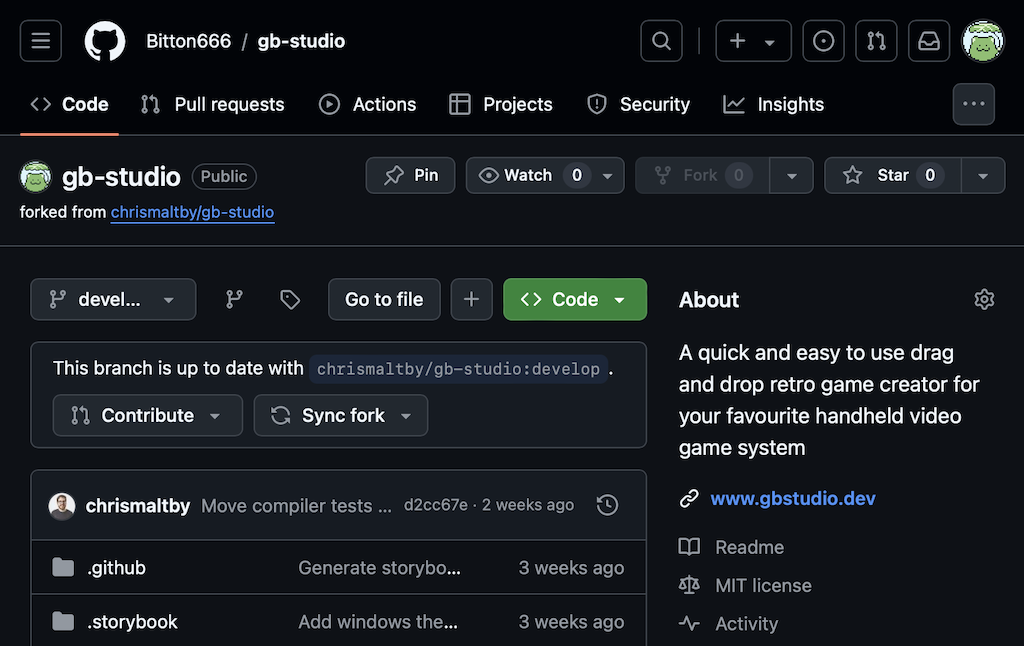This screenshot has height=646, width=1024.
Task: Open chrismaltby/gb-studio upstream link
Action: 192,212
